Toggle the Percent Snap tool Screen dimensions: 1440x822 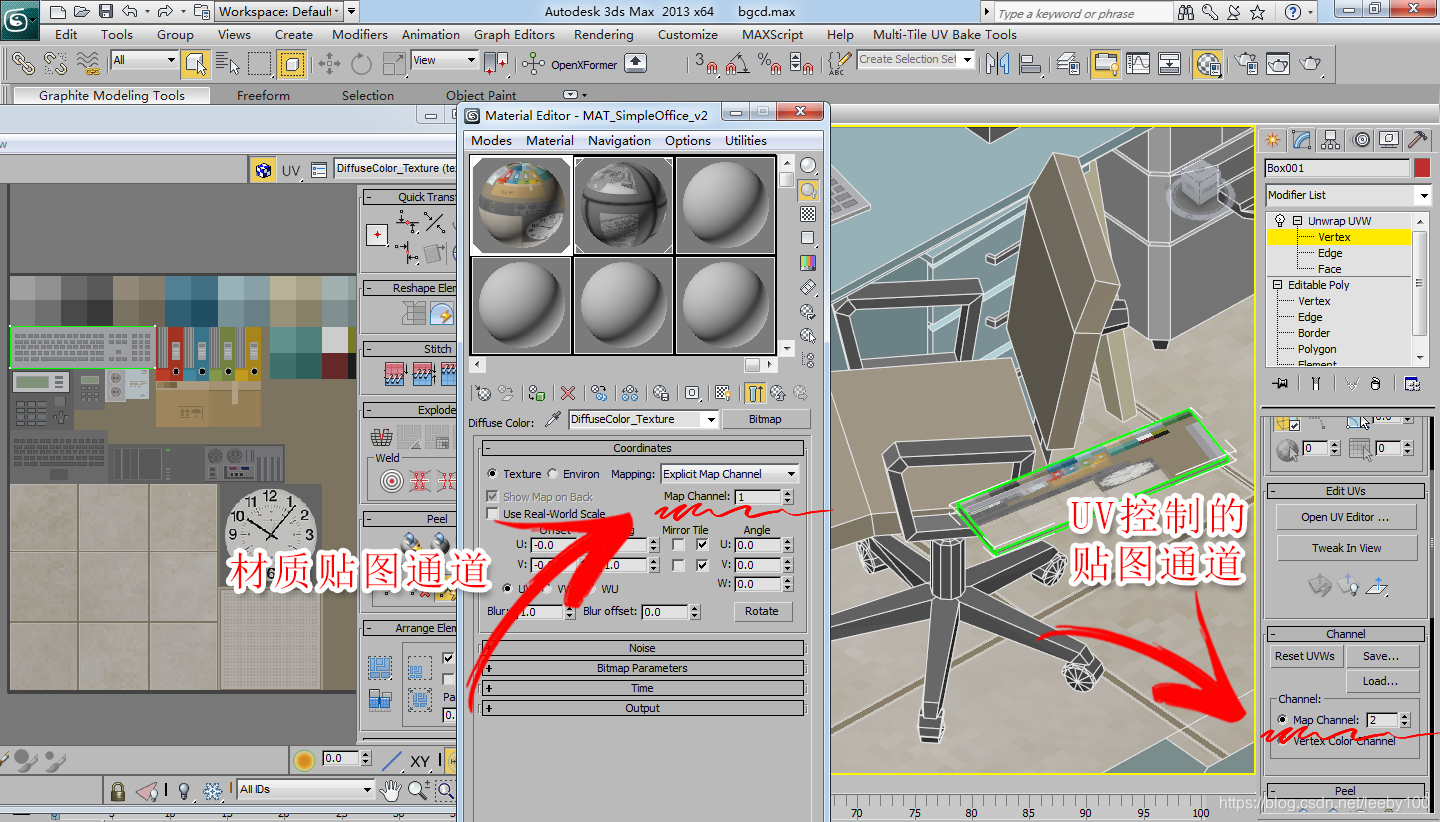click(x=769, y=64)
